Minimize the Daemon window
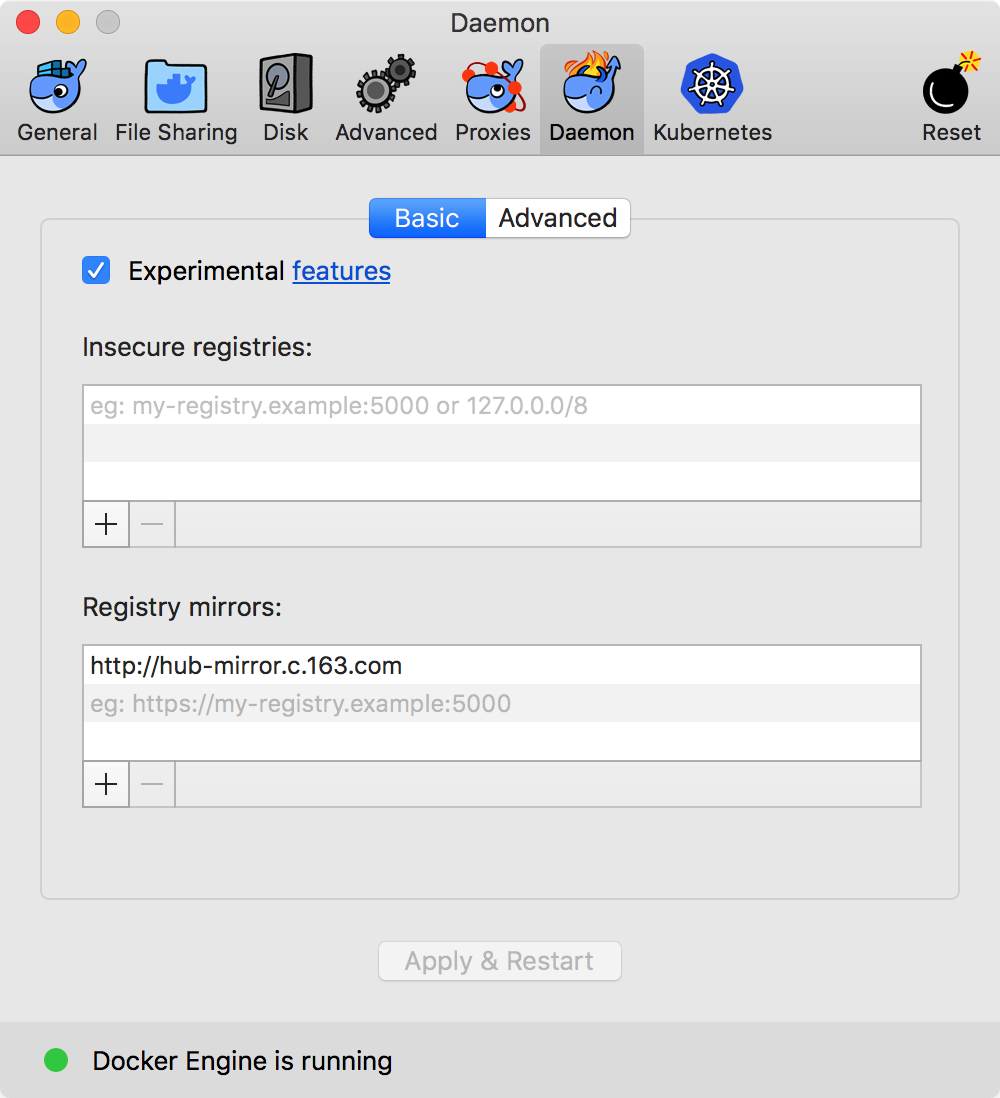Viewport: 1000px width, 1098px height. point(68,22)
